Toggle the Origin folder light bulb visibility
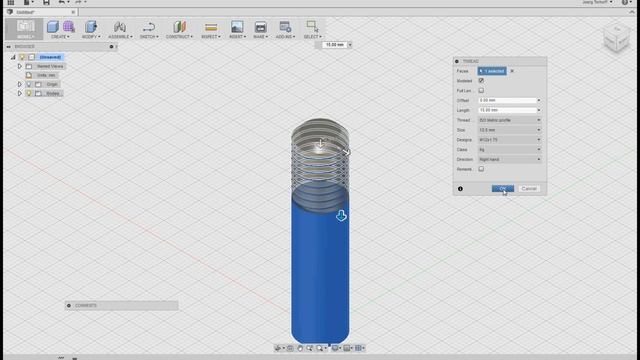 (29, 84)
